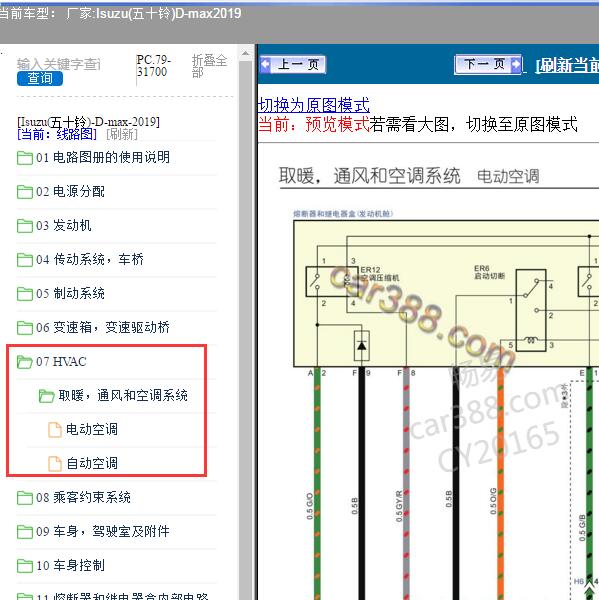The image size is (599, 600).
Task: Click the document icon for 自动空调
Action: 55,464
